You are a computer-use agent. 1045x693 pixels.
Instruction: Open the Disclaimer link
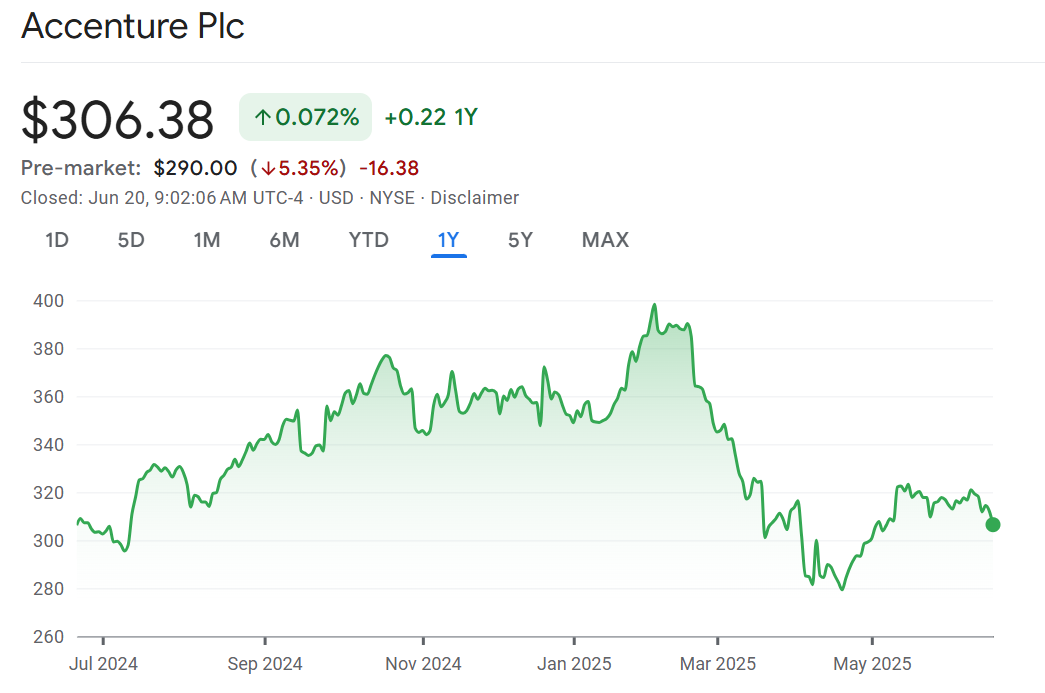(474, 198)
